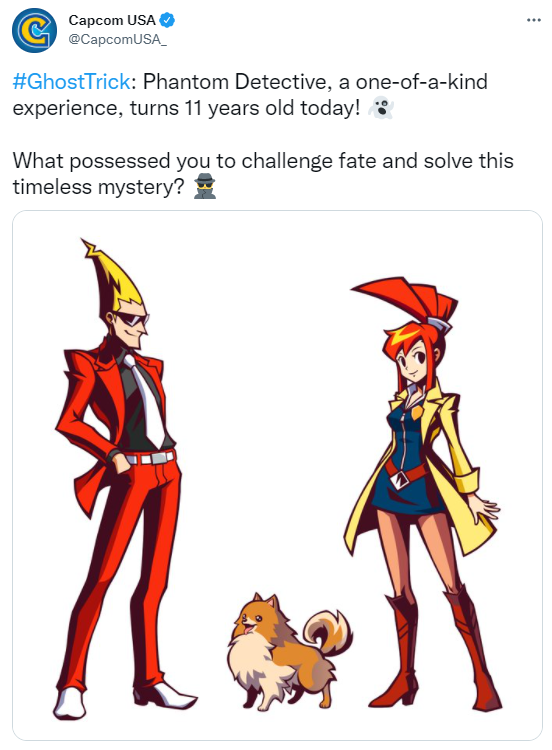Click the man in the red suit

(122, 478)
